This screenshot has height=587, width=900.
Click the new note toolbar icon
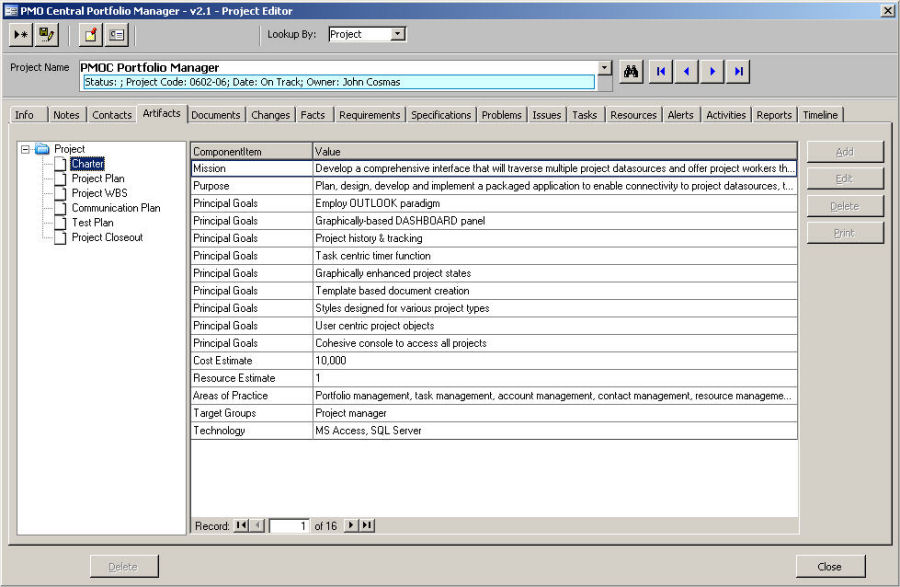pyautogui.click(x=91, y=35)
